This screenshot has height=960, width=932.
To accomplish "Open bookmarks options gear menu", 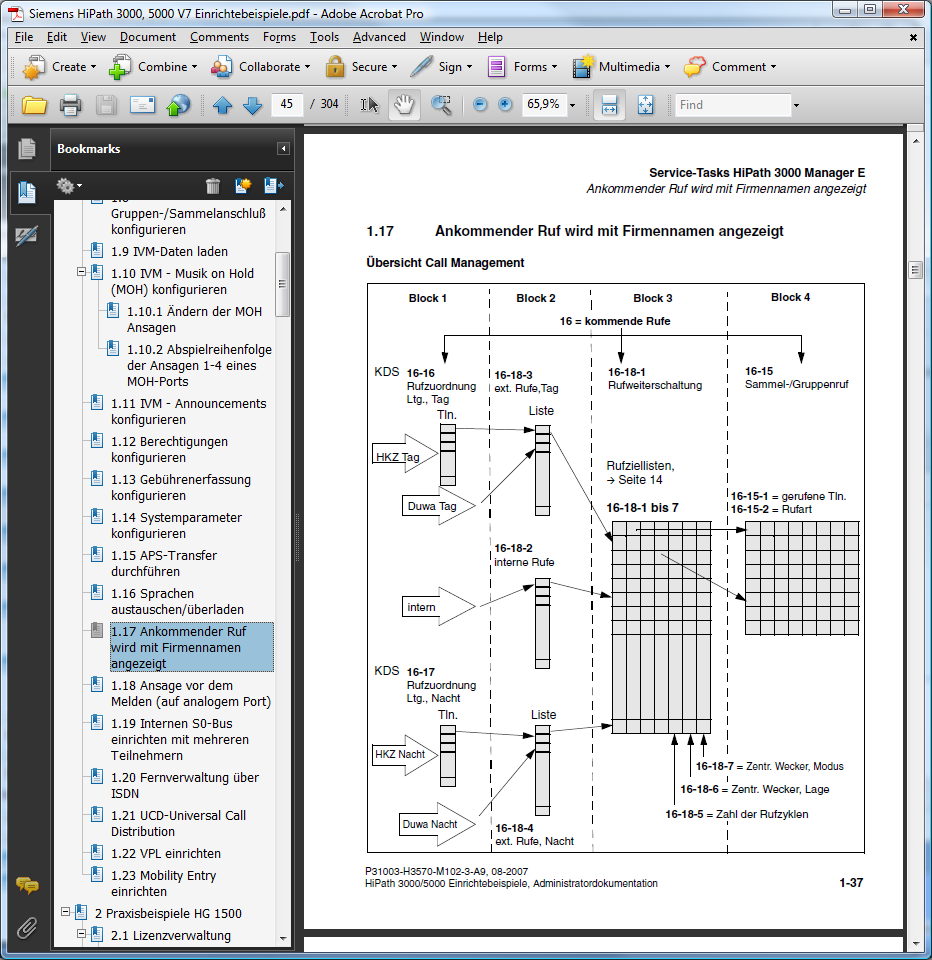I will [69, 186].
